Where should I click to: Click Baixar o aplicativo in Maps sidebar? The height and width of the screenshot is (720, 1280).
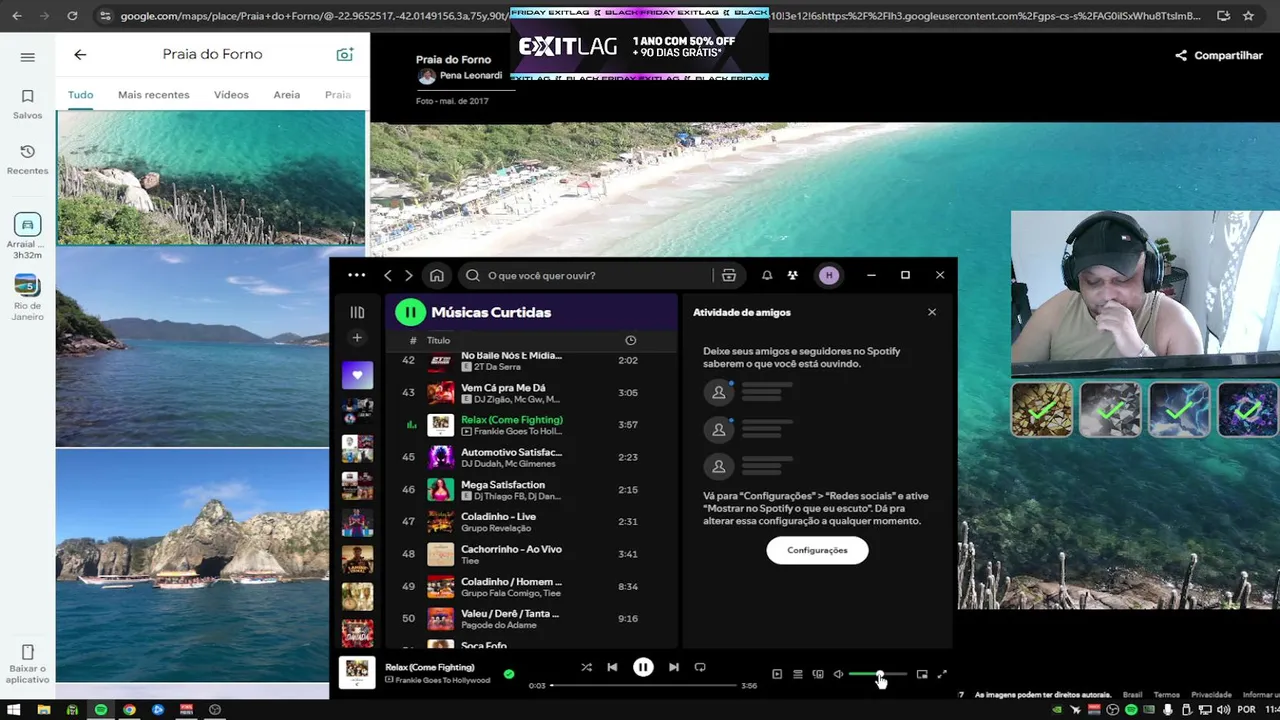pos(28,664)
